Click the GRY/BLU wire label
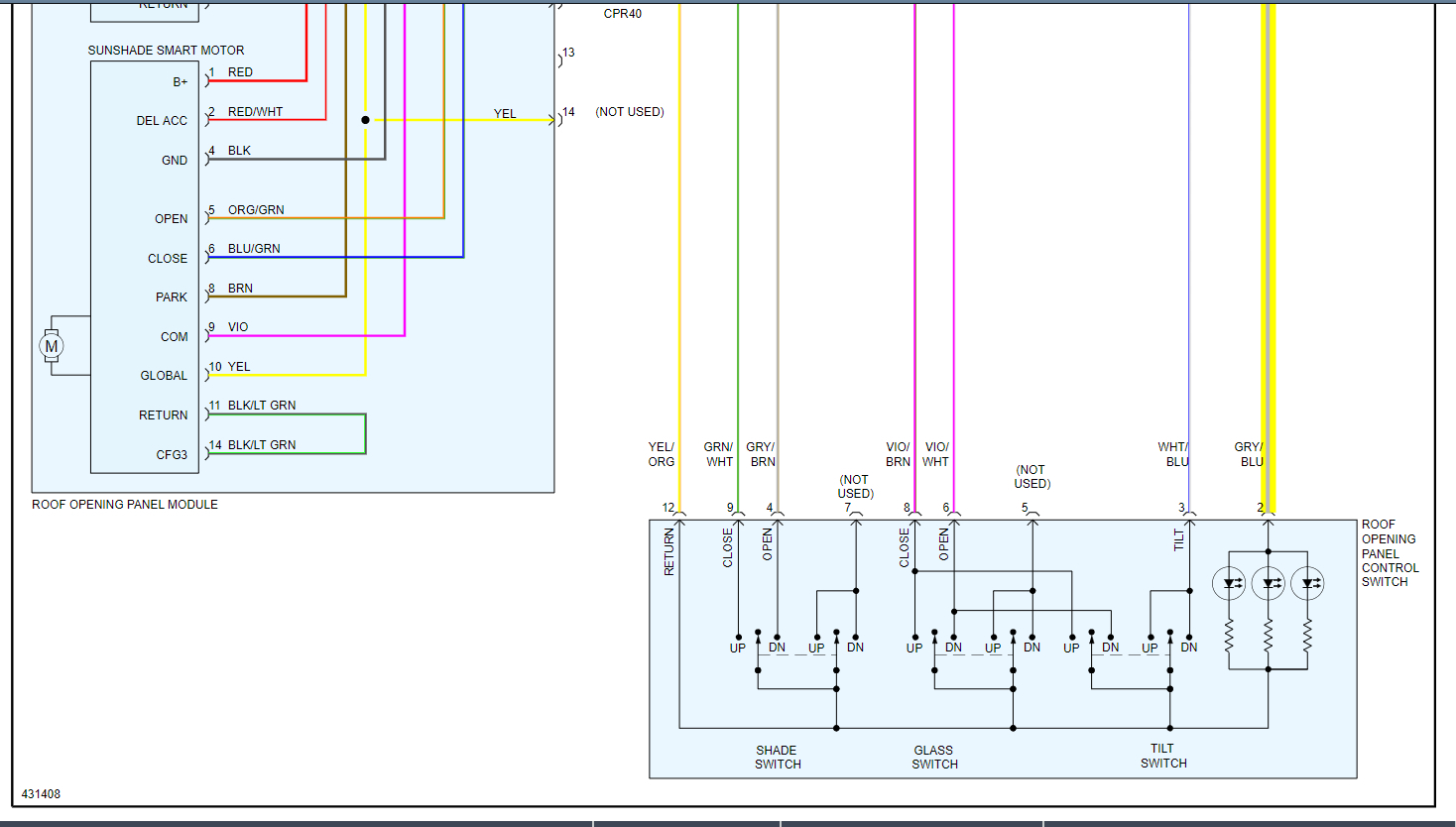The width and height of the screenshot is (1456, 827). [1249, 454]
